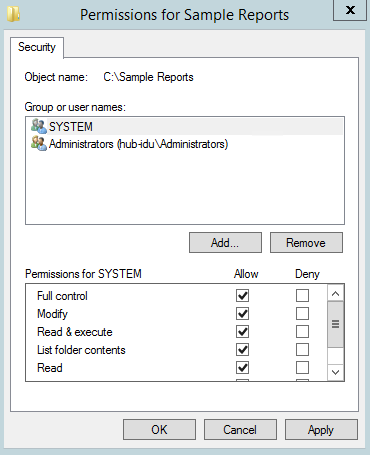Uncheck Allow for Modify
Viewport: 370px width, 455px height.
coord(242,313)
